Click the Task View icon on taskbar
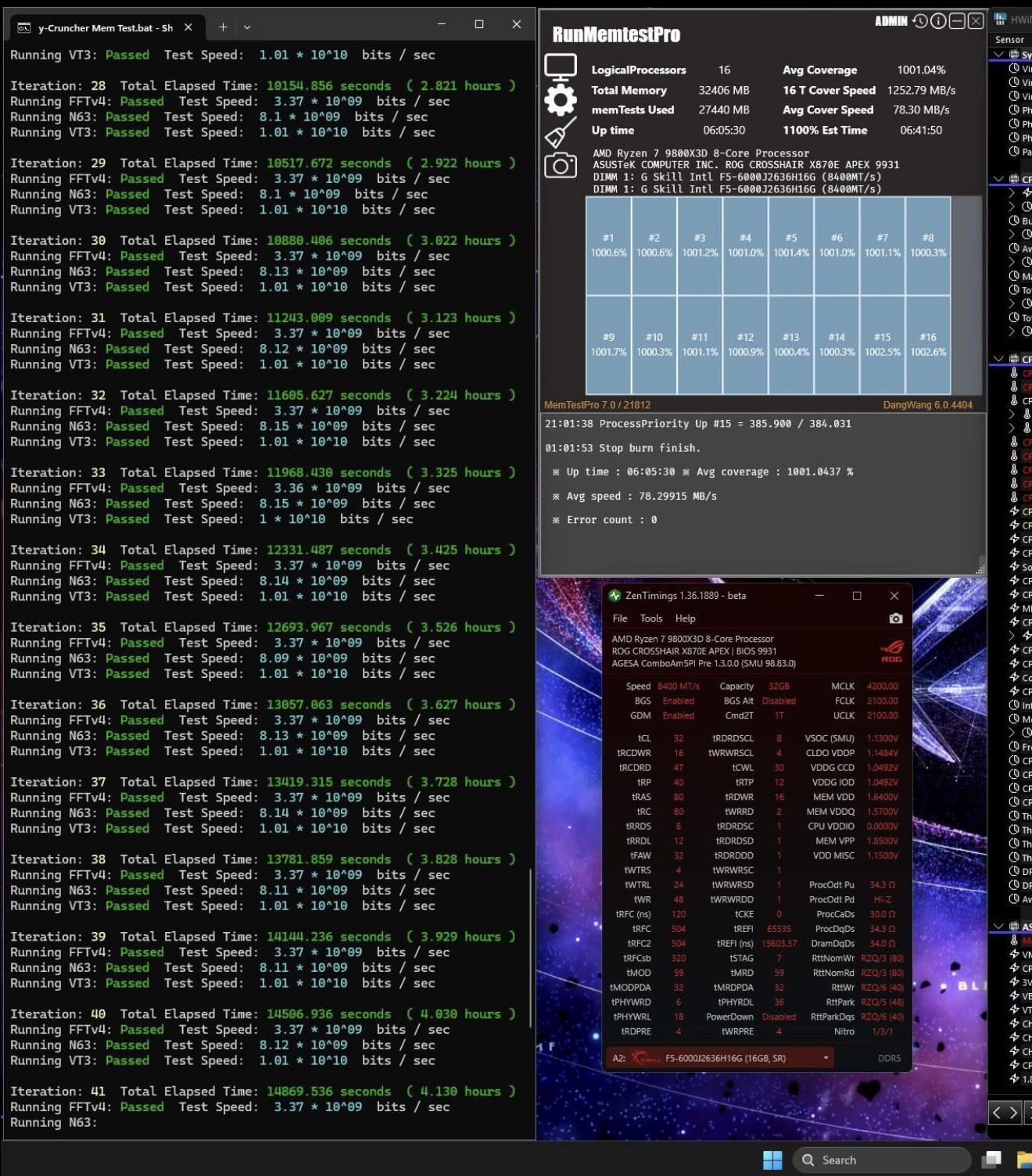1032x1176 pixels. pos(992,1160)
